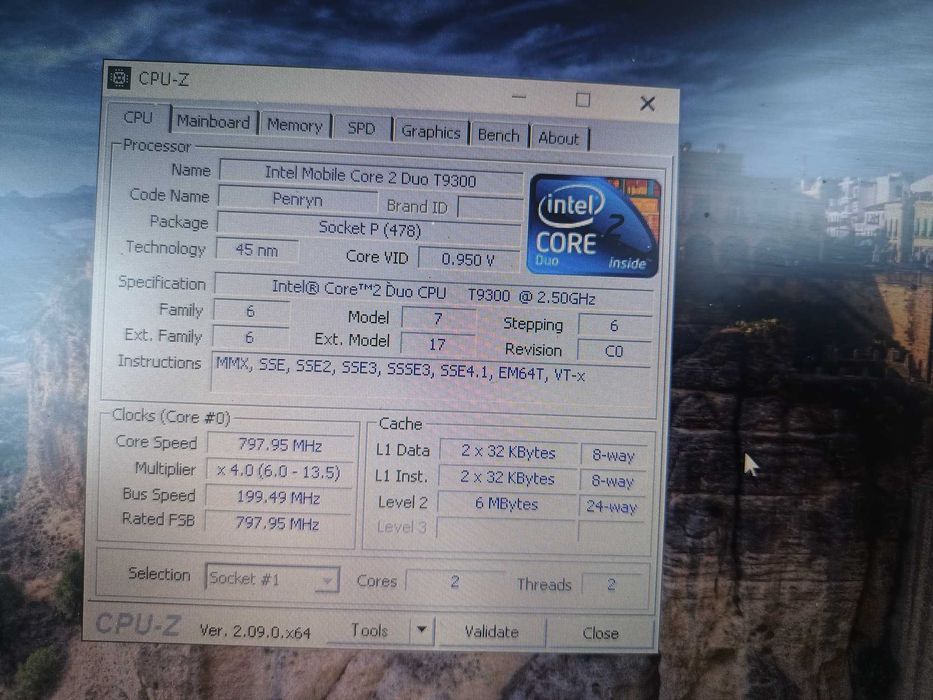
Task: Open the Tools dropdown arrow
Action: pos(422,629)
